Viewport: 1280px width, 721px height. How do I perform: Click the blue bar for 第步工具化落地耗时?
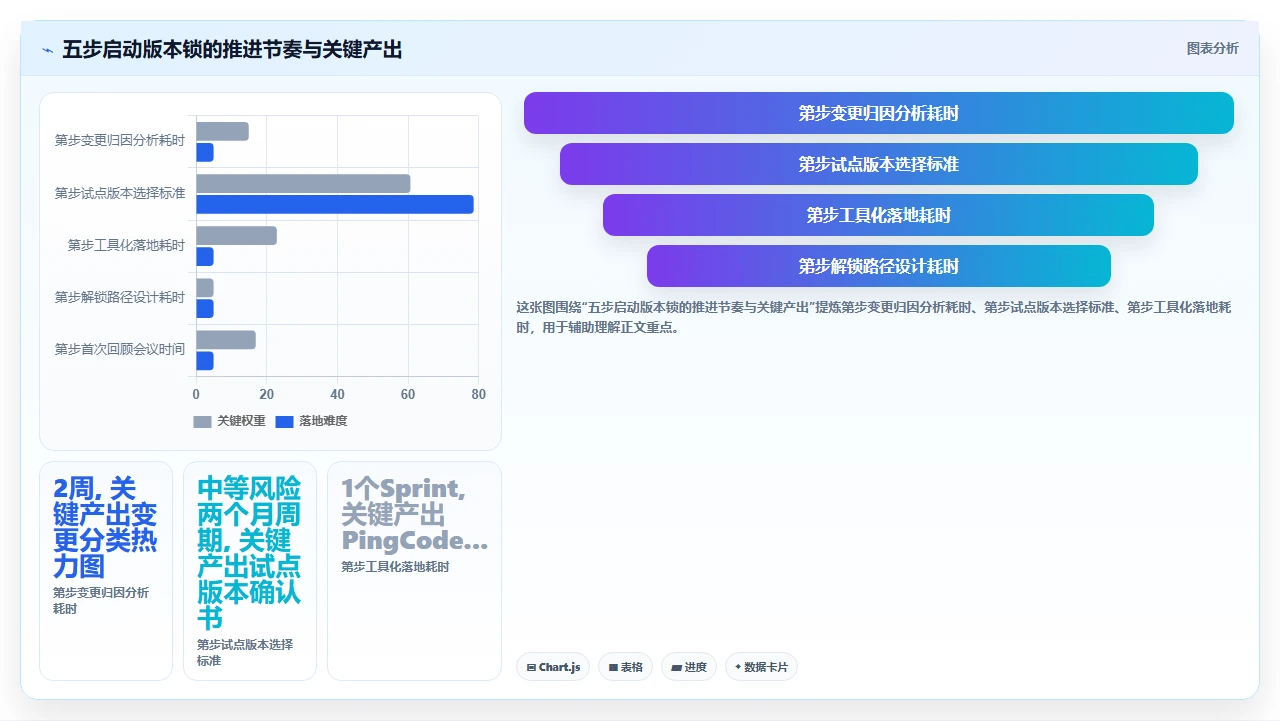coord(205,257)
